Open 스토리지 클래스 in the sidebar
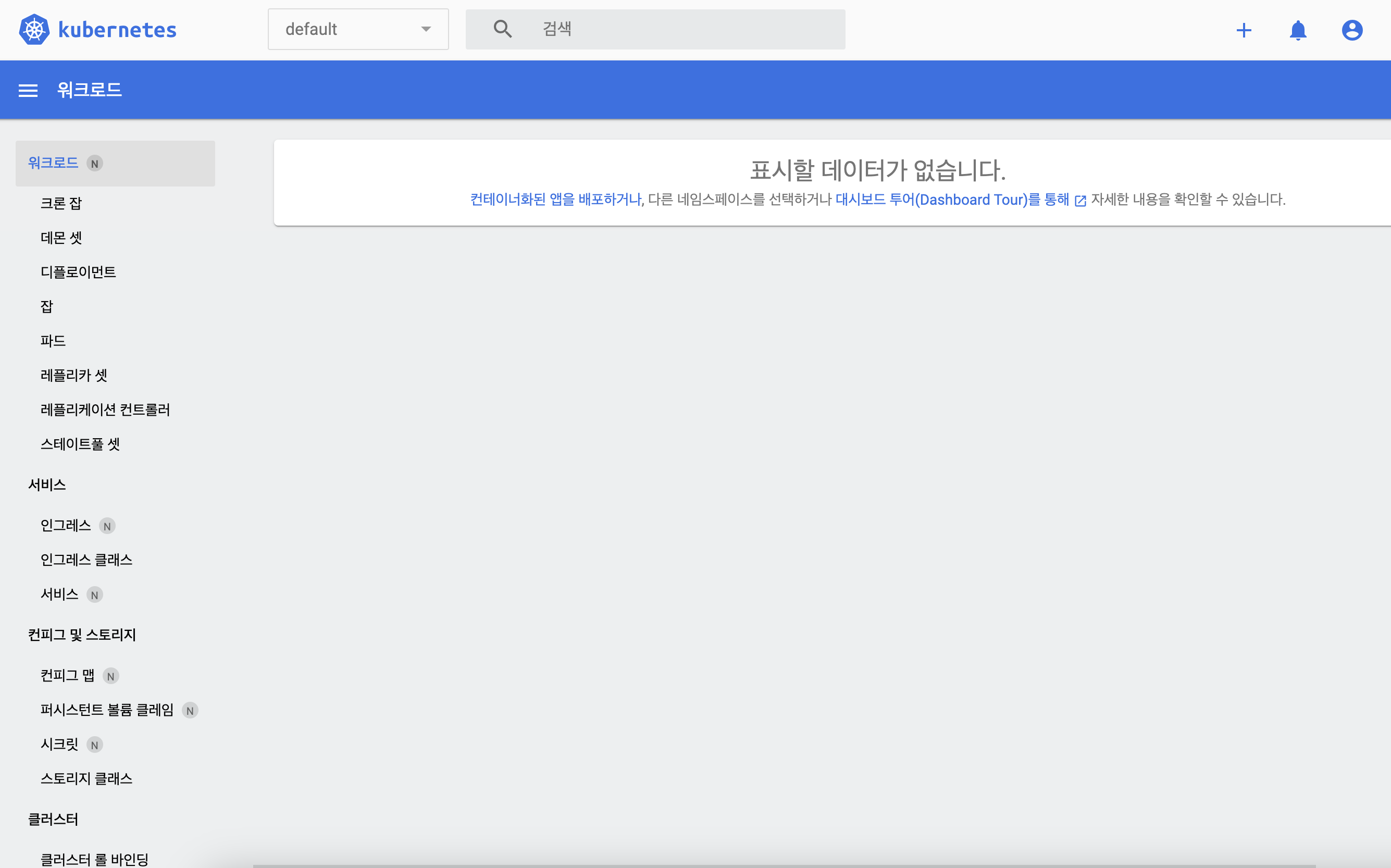This screenshot has height=868, width=1391. click(x=86, y=779)
